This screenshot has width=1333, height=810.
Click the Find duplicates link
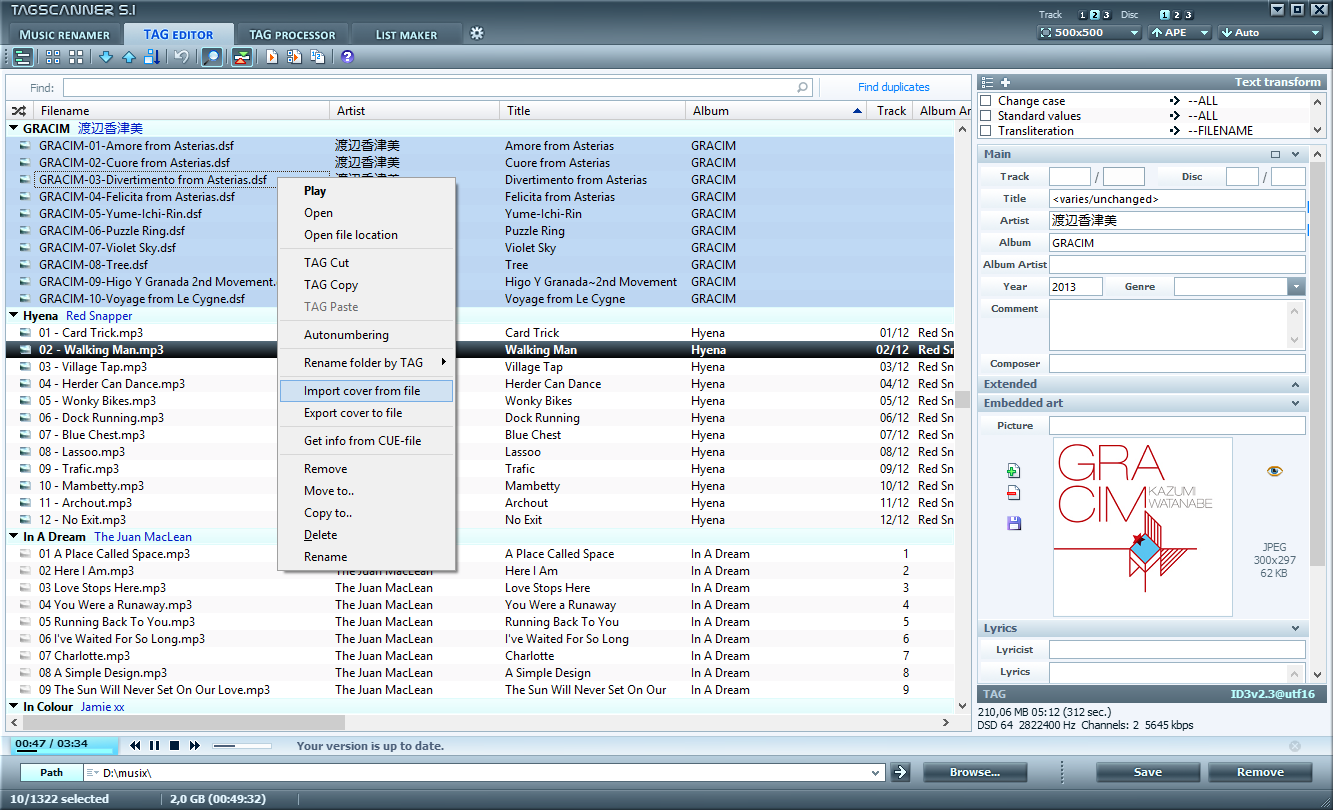point(893,88)
